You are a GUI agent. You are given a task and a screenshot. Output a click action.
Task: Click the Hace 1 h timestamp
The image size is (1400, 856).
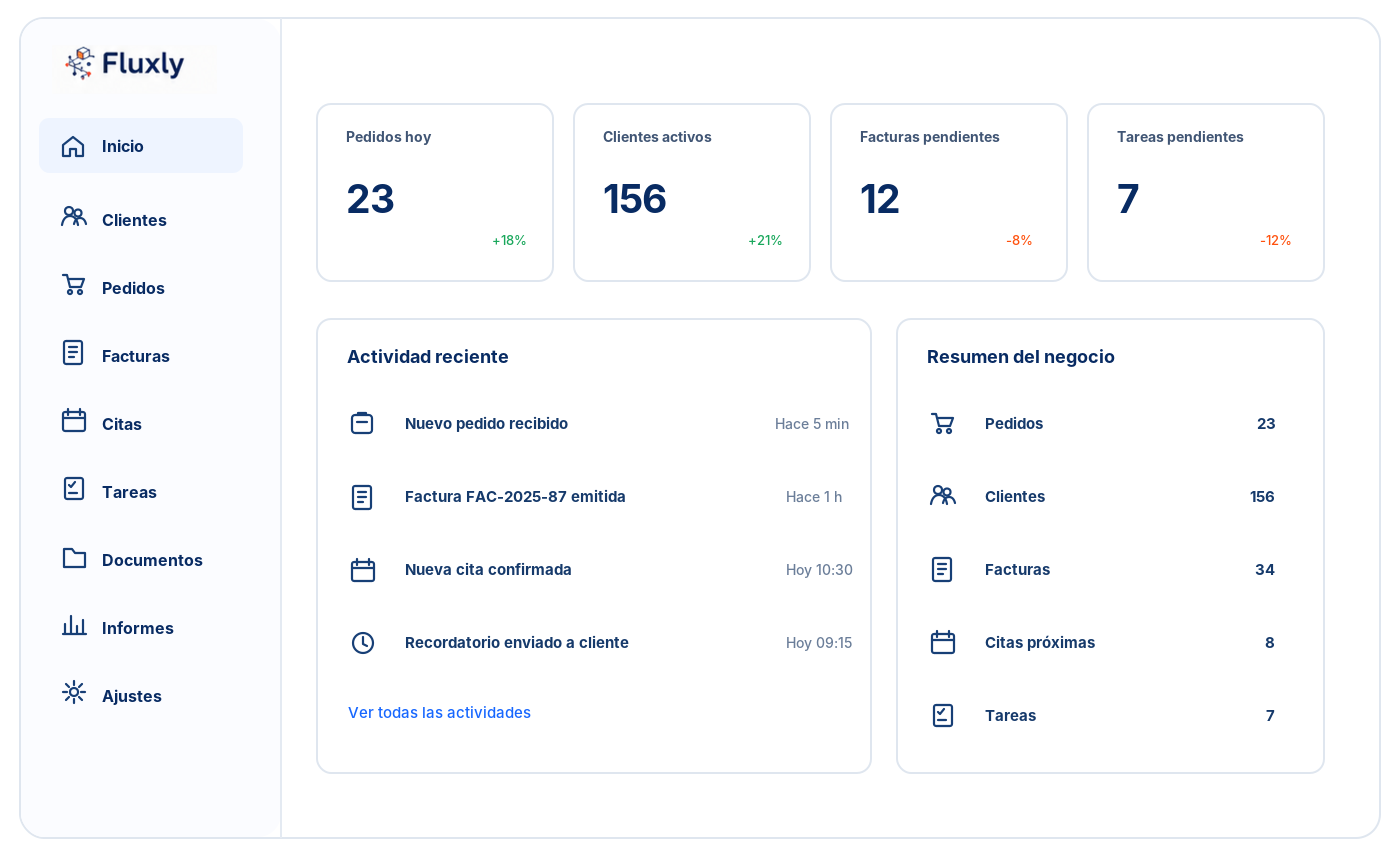click(x=814, y=497)
